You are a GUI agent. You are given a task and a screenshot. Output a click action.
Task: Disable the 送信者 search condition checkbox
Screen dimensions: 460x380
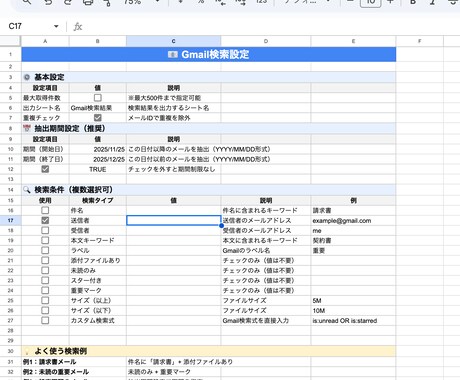pos(45,220)
